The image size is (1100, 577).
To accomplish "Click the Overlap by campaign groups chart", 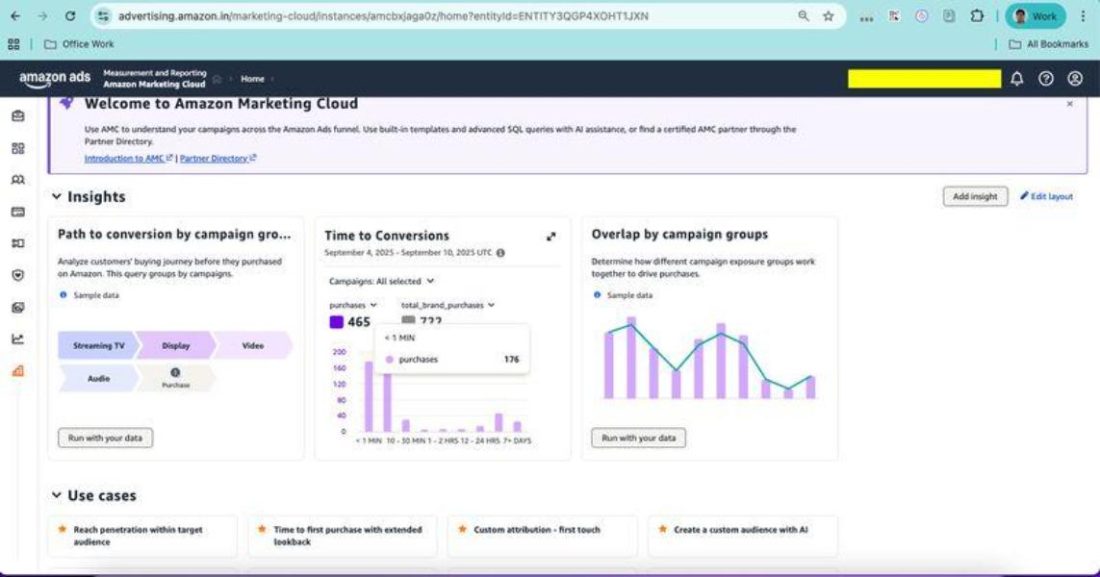I will 709,358.
